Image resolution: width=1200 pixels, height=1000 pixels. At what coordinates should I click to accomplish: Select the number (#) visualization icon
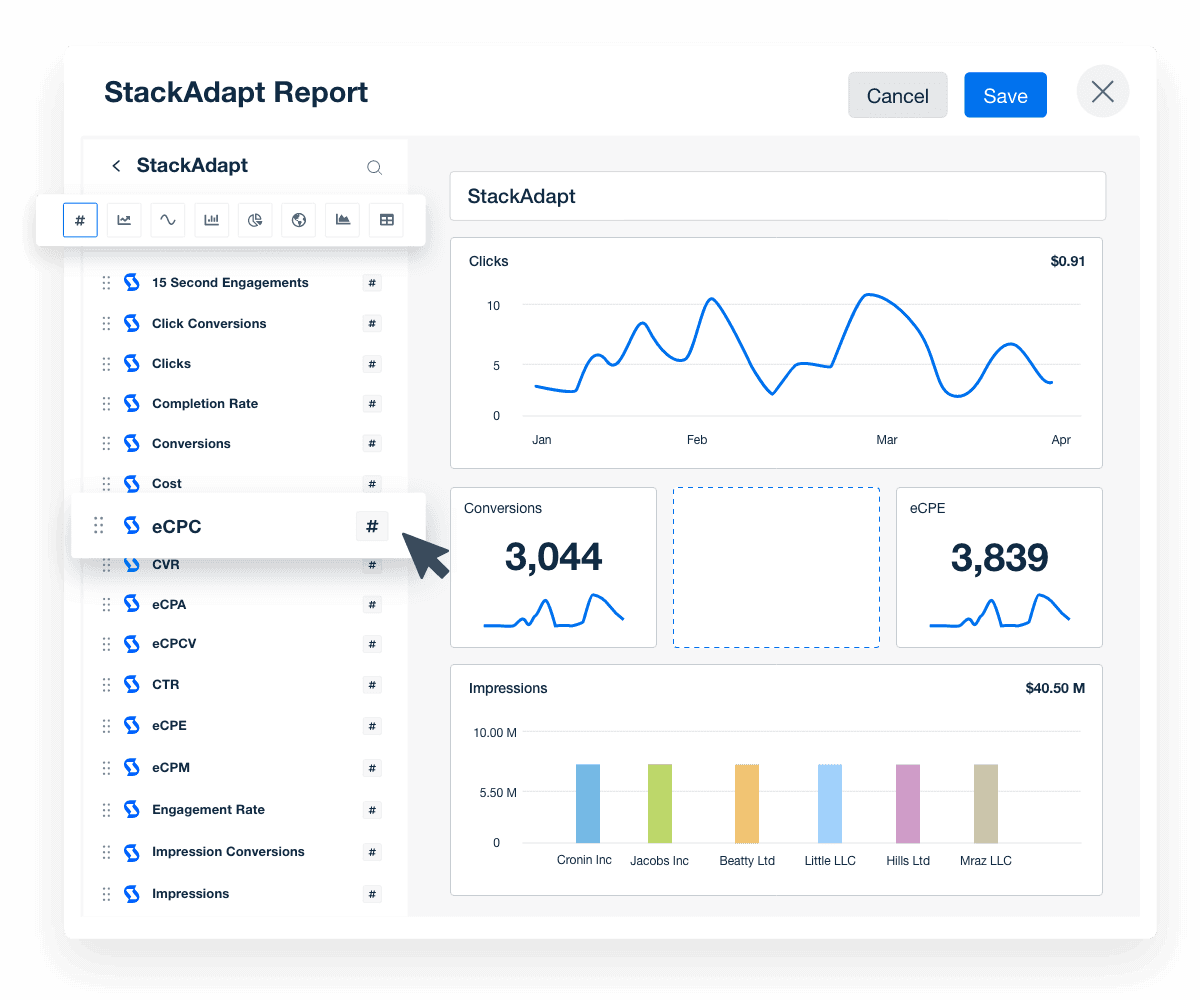[80, 220]
